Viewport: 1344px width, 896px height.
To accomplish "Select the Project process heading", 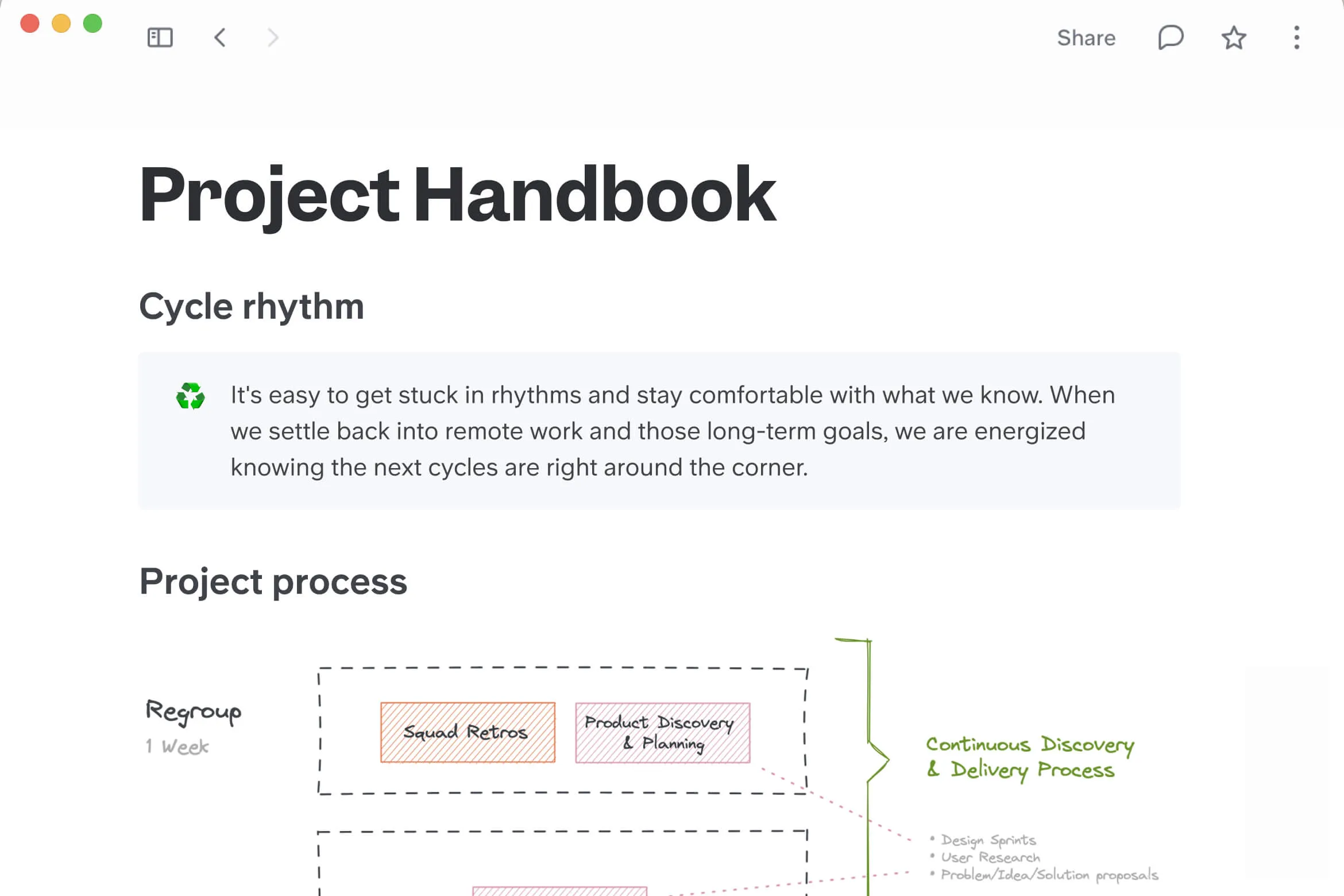I will pyautogui.click(x=274, y=582).
